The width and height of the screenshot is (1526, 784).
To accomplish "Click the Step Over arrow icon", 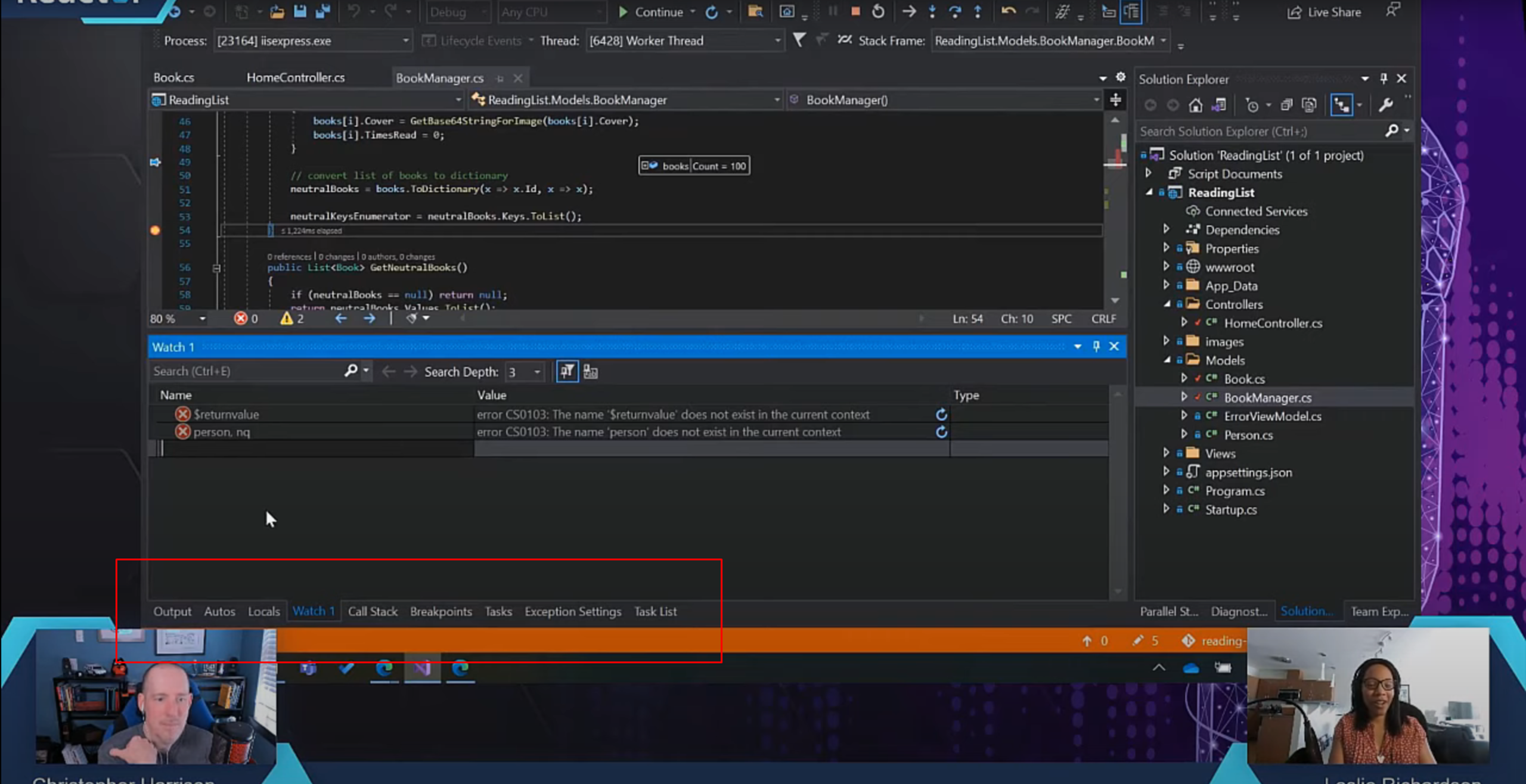I will [x=955, y=11].
